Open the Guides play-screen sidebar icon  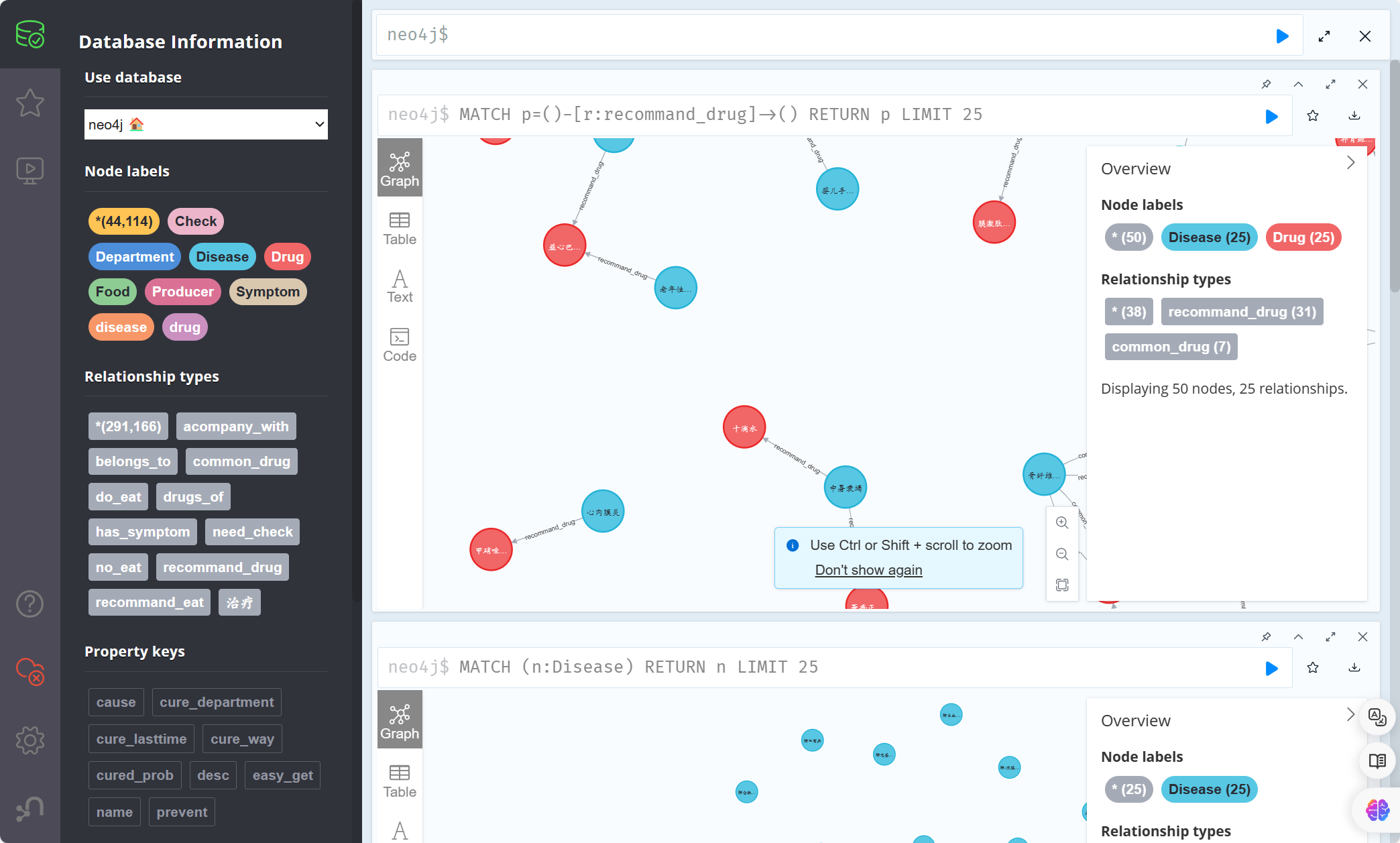[x=30, y=170]
